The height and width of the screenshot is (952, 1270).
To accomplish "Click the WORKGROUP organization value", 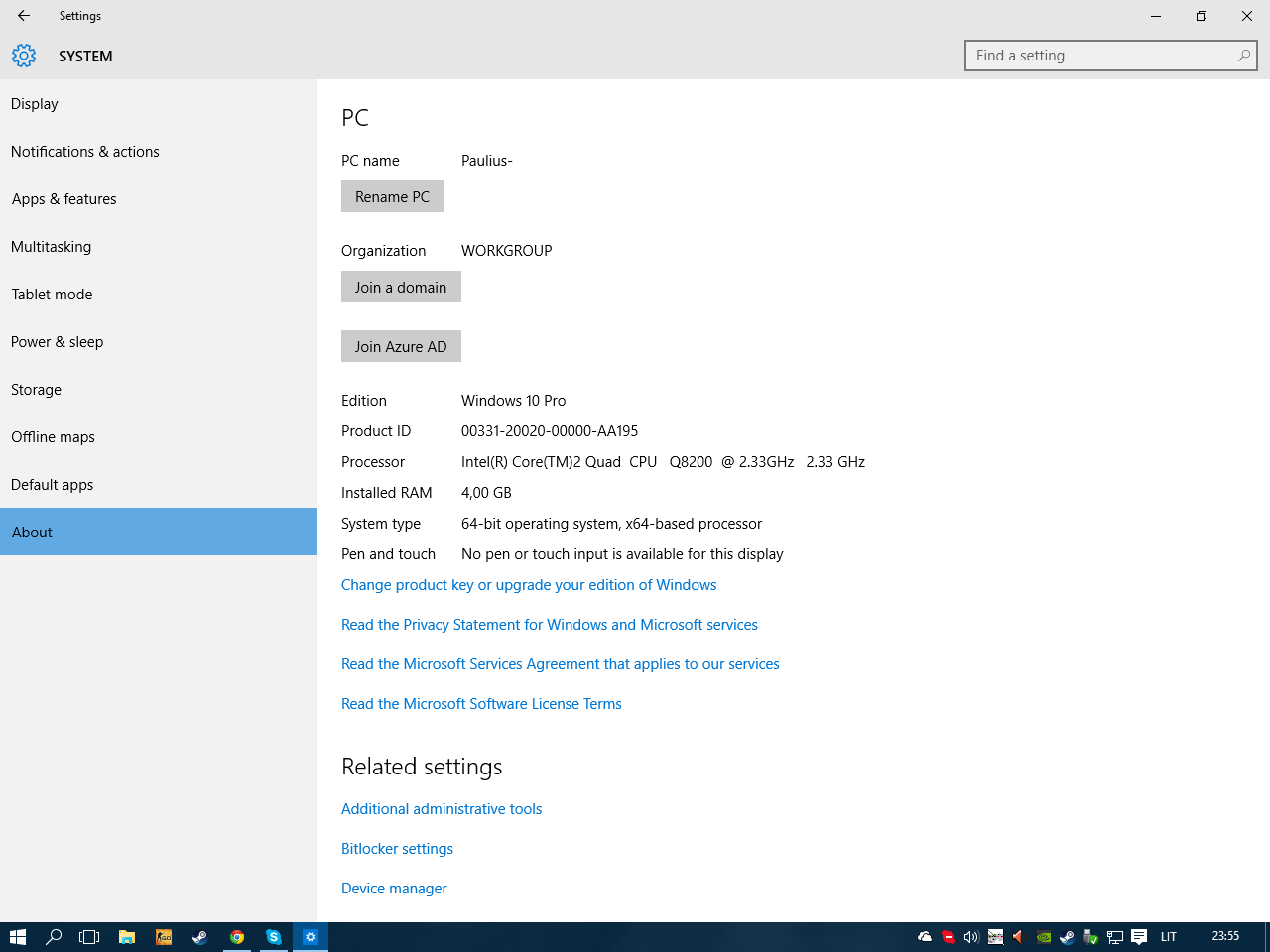I will click(506, 251).
